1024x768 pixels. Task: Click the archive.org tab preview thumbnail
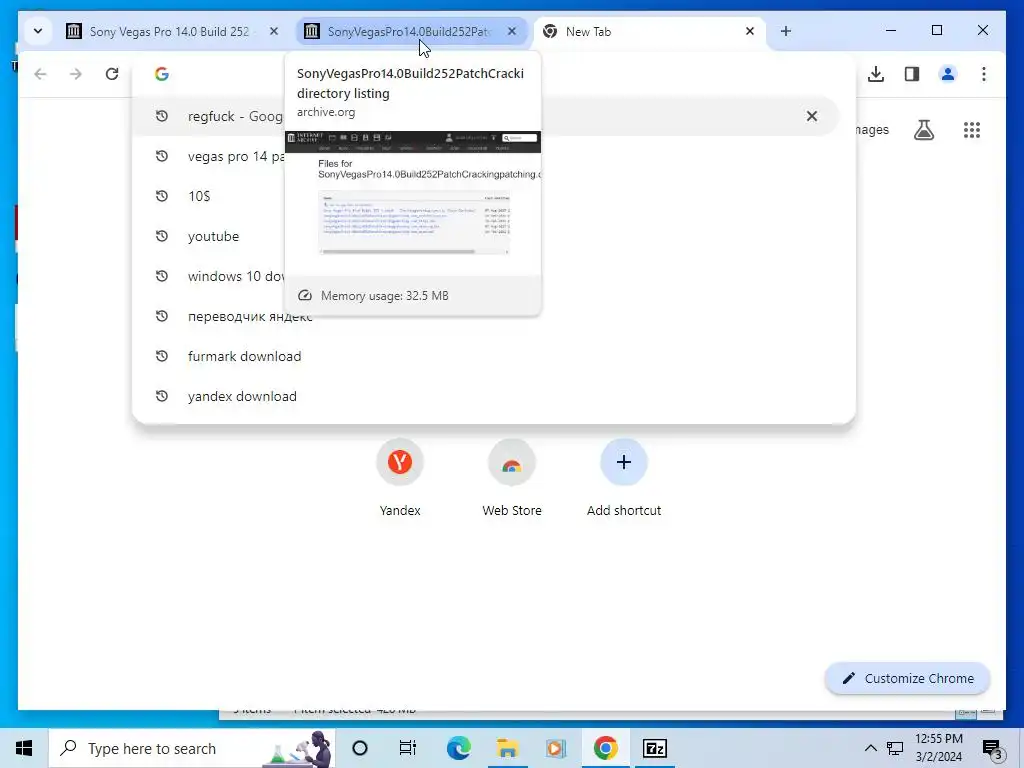coord(413,202)
